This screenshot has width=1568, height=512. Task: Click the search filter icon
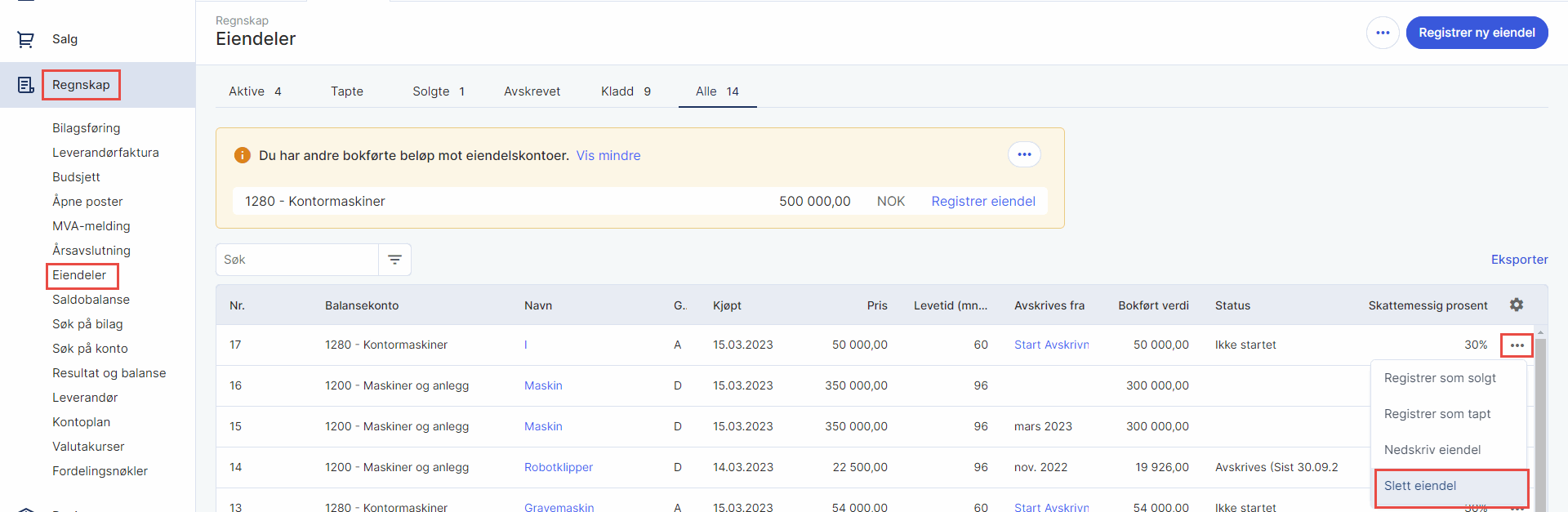coord(394,260)
